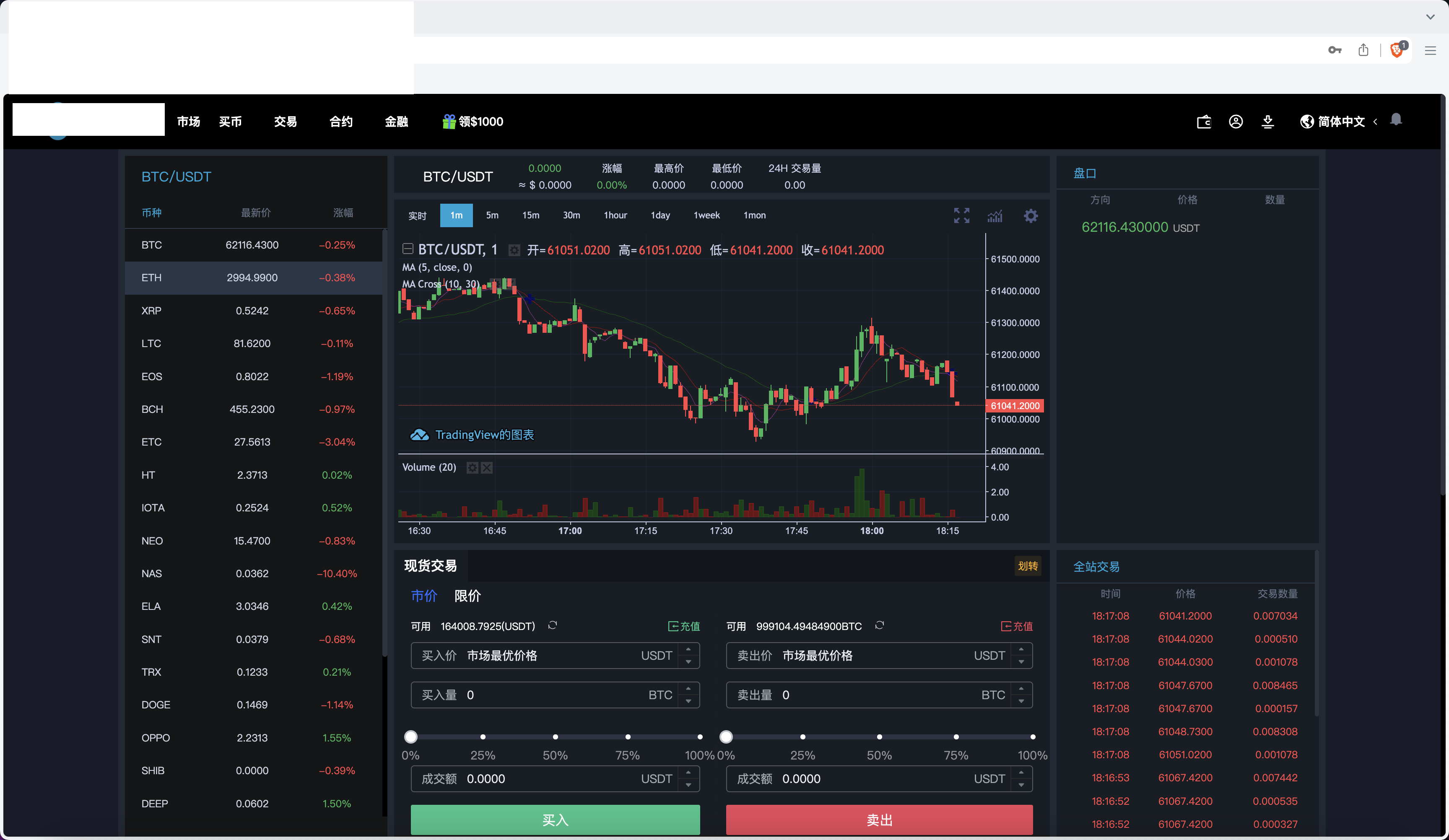1449x840 pixels.
Task: Switch chart to 30m interval
Action: [571, 215]
